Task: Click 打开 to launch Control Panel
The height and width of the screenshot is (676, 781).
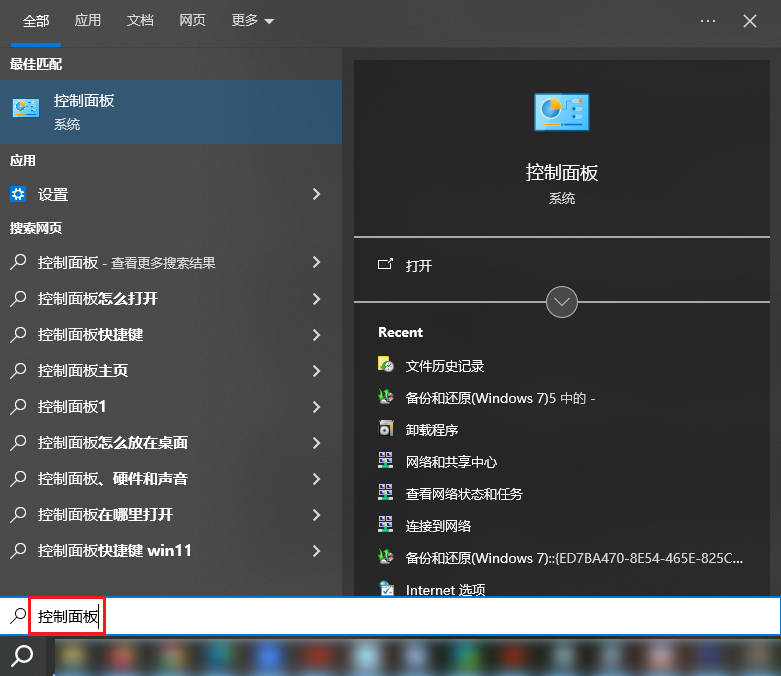Action: pos(418,266)
